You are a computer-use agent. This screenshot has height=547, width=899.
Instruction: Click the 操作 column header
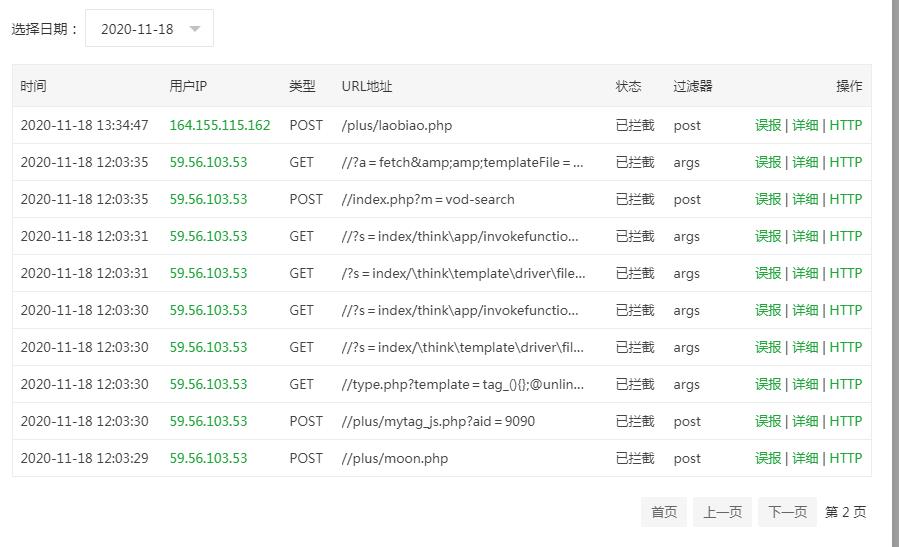point(849,86)
